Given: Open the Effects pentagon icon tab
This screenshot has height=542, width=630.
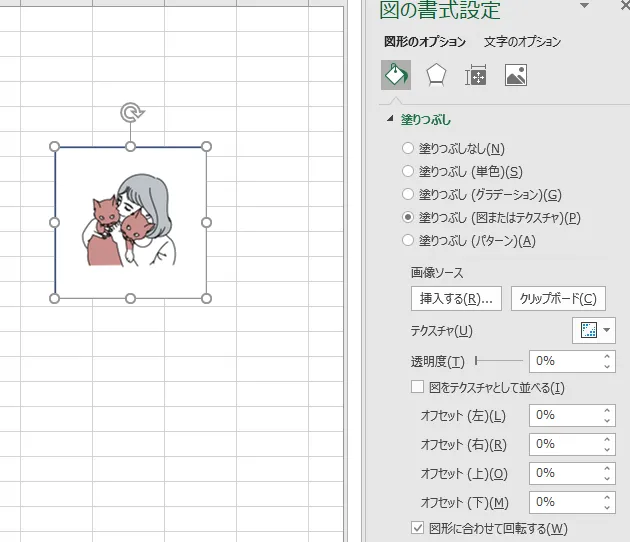Looking at the screenshot, I should point(436,75).
